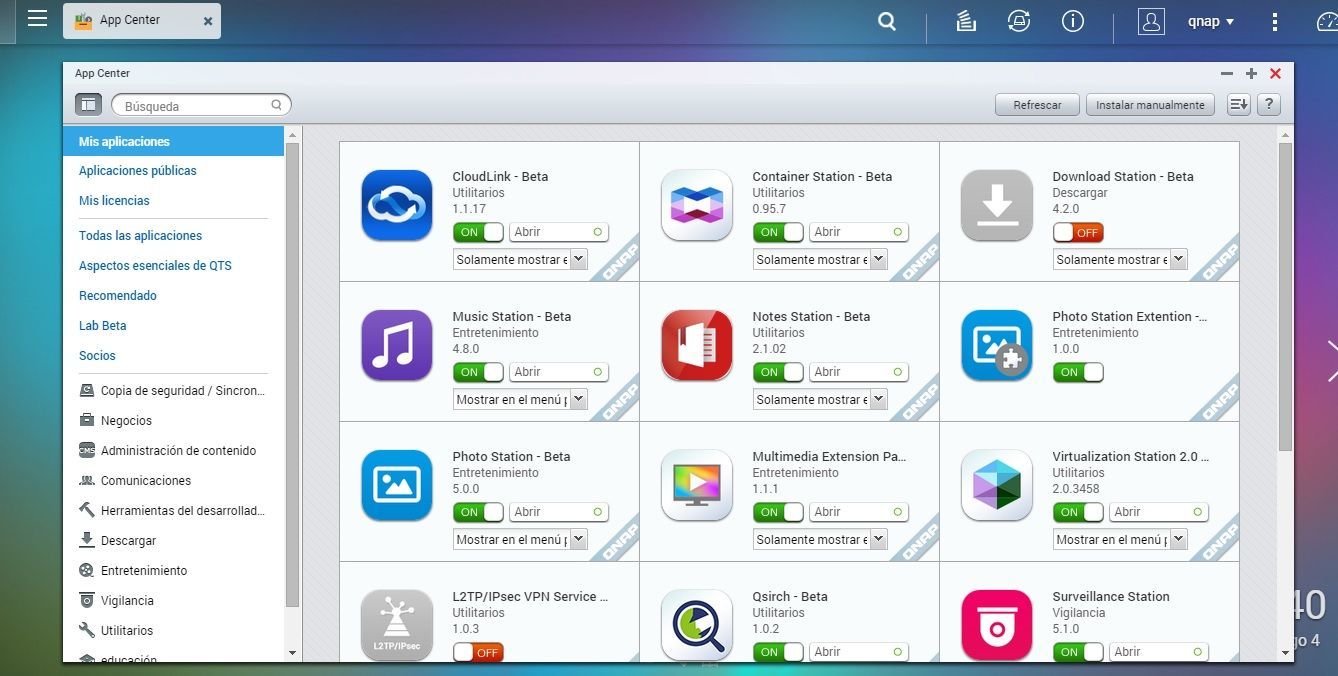Select the Music Station icon
1338x676 pixels.
(x=396, y=345)
